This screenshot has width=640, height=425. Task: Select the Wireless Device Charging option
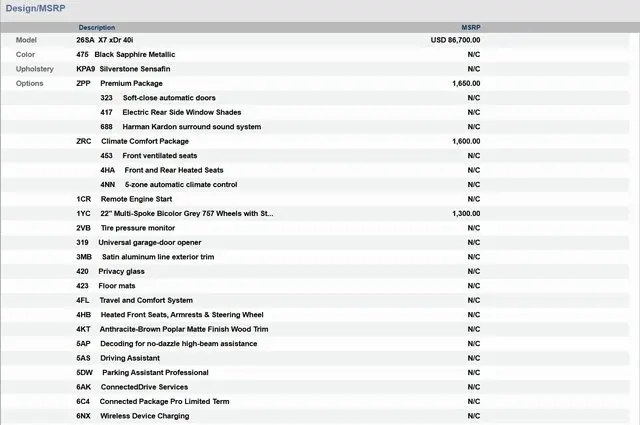(x=144, y=416)
